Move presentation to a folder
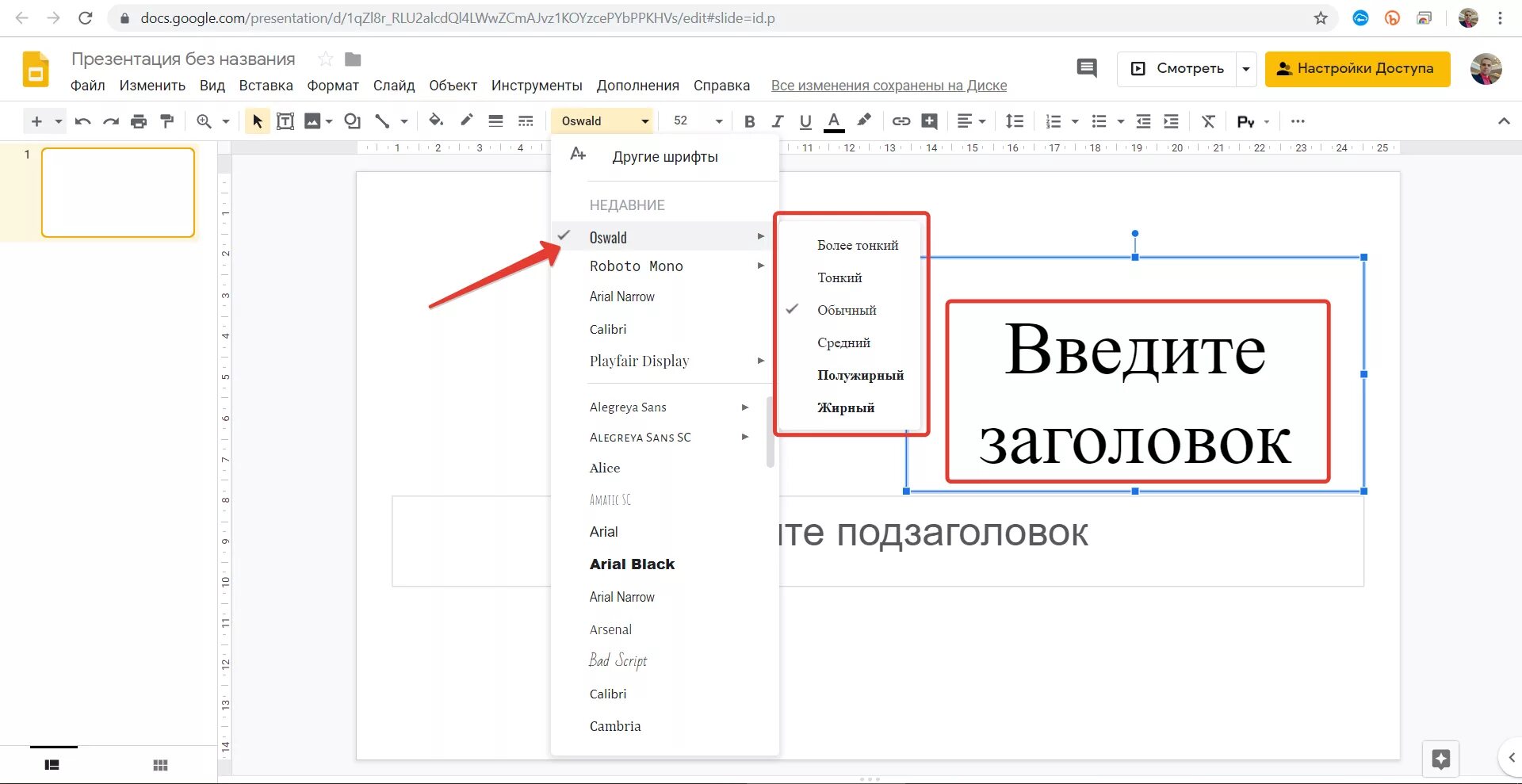This screenshot has height=784, width=1522. [x=354, y=59]
